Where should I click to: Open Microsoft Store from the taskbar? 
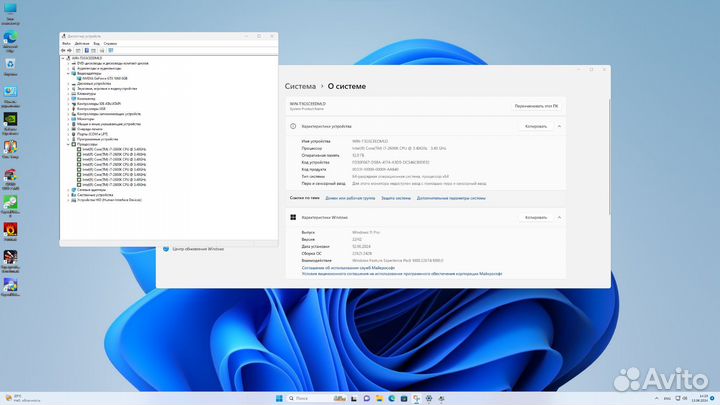pos(404,398)
